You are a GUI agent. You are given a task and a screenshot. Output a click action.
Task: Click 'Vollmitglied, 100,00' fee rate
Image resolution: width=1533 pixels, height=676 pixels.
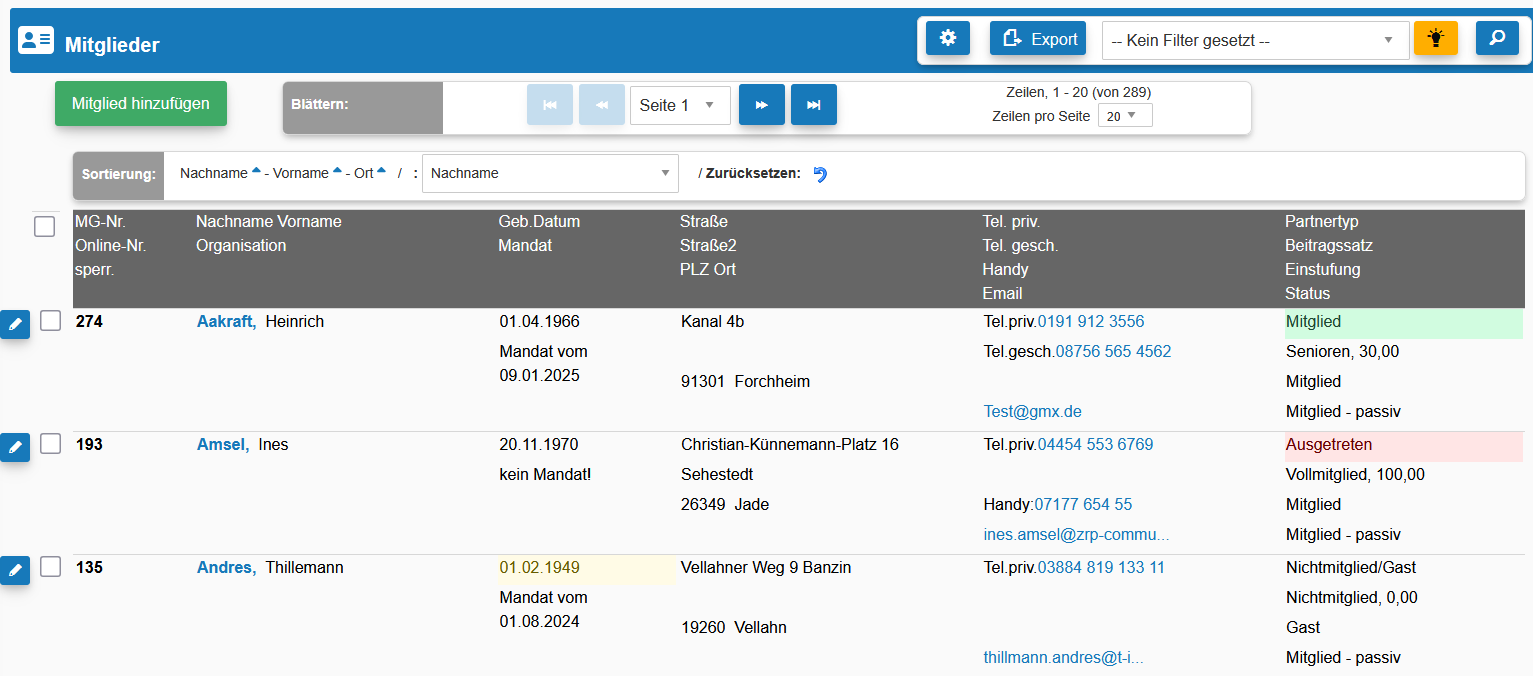coord(1355,474)
